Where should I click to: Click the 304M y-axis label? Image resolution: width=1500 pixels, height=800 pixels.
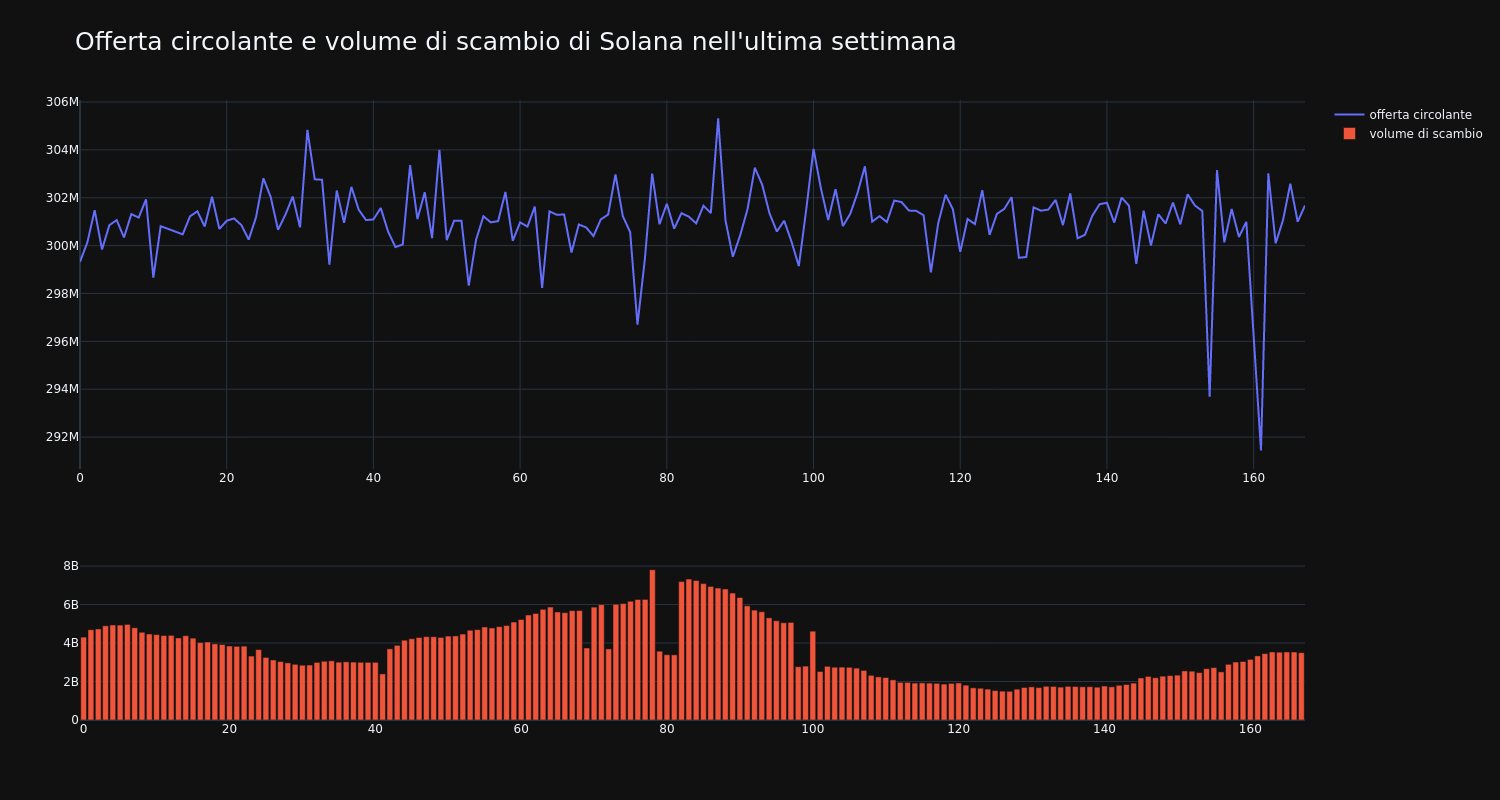coord(62,150)
